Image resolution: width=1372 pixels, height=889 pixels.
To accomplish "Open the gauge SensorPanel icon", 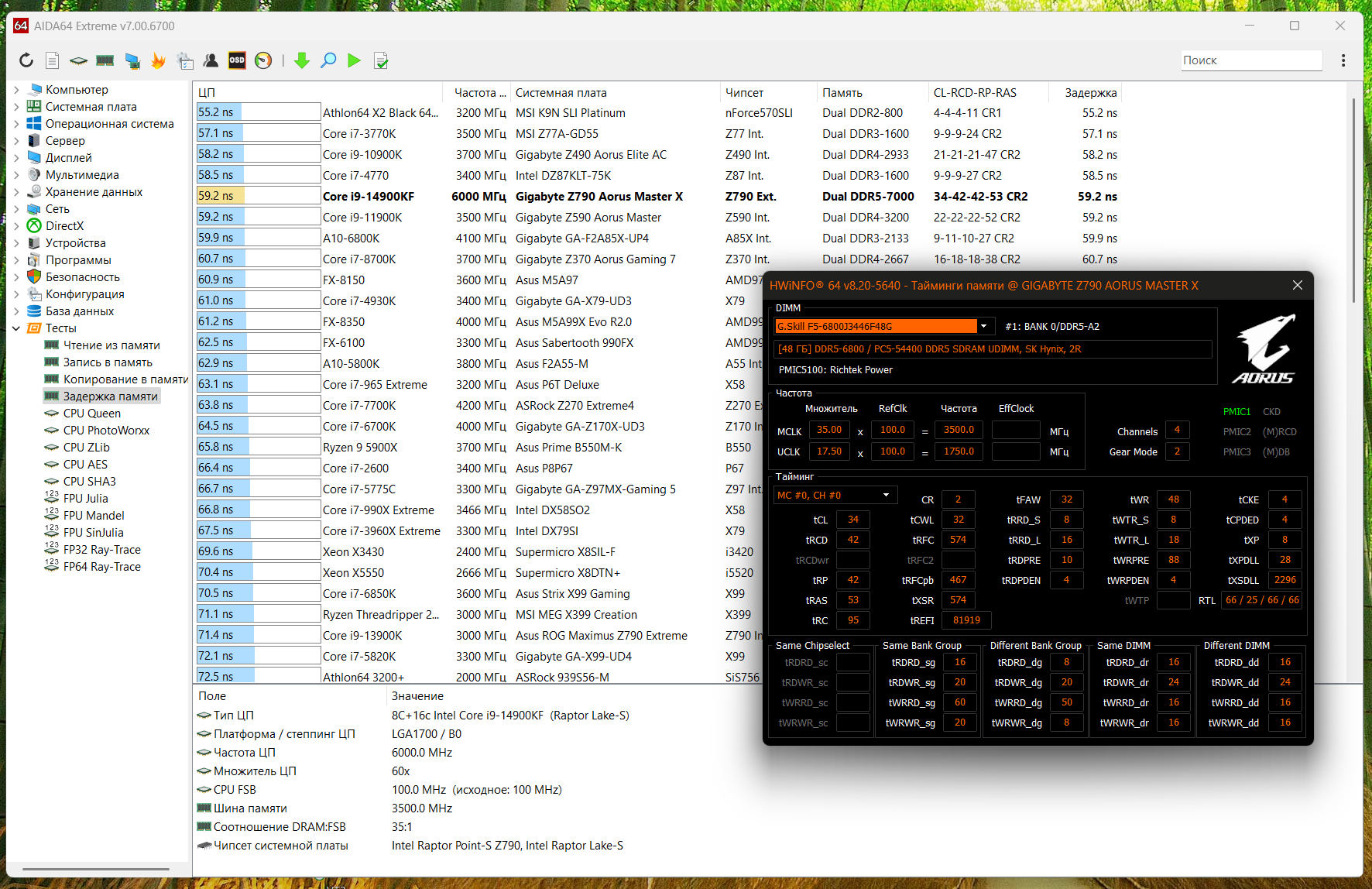I will pyautogui.click(x=263, y=60).
